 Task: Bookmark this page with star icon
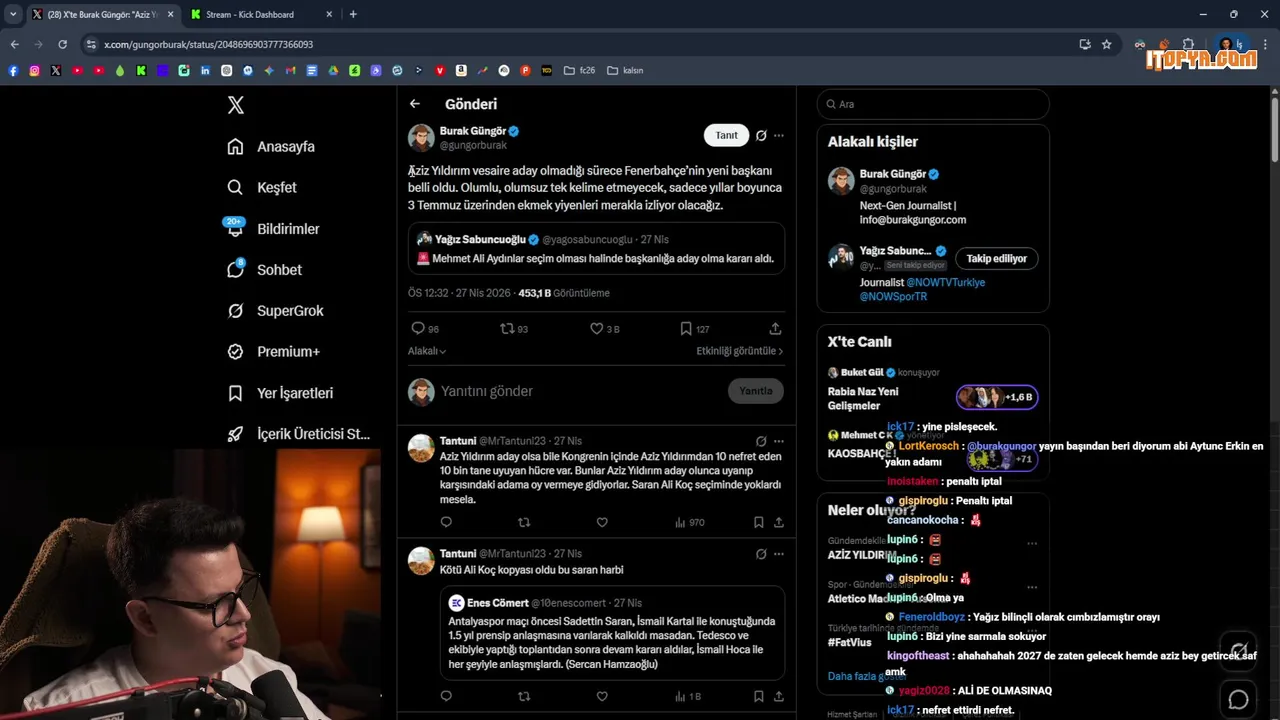1107,44
